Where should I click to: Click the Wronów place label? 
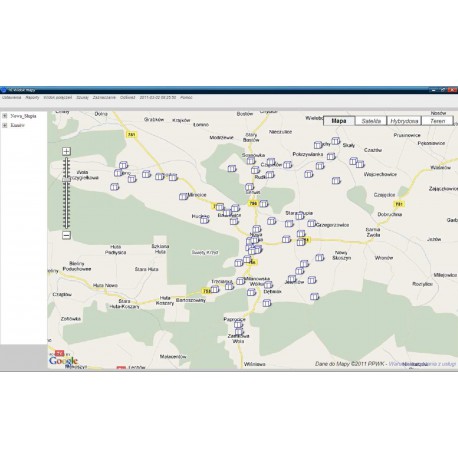pyautogui.click(x=384, y=258)
